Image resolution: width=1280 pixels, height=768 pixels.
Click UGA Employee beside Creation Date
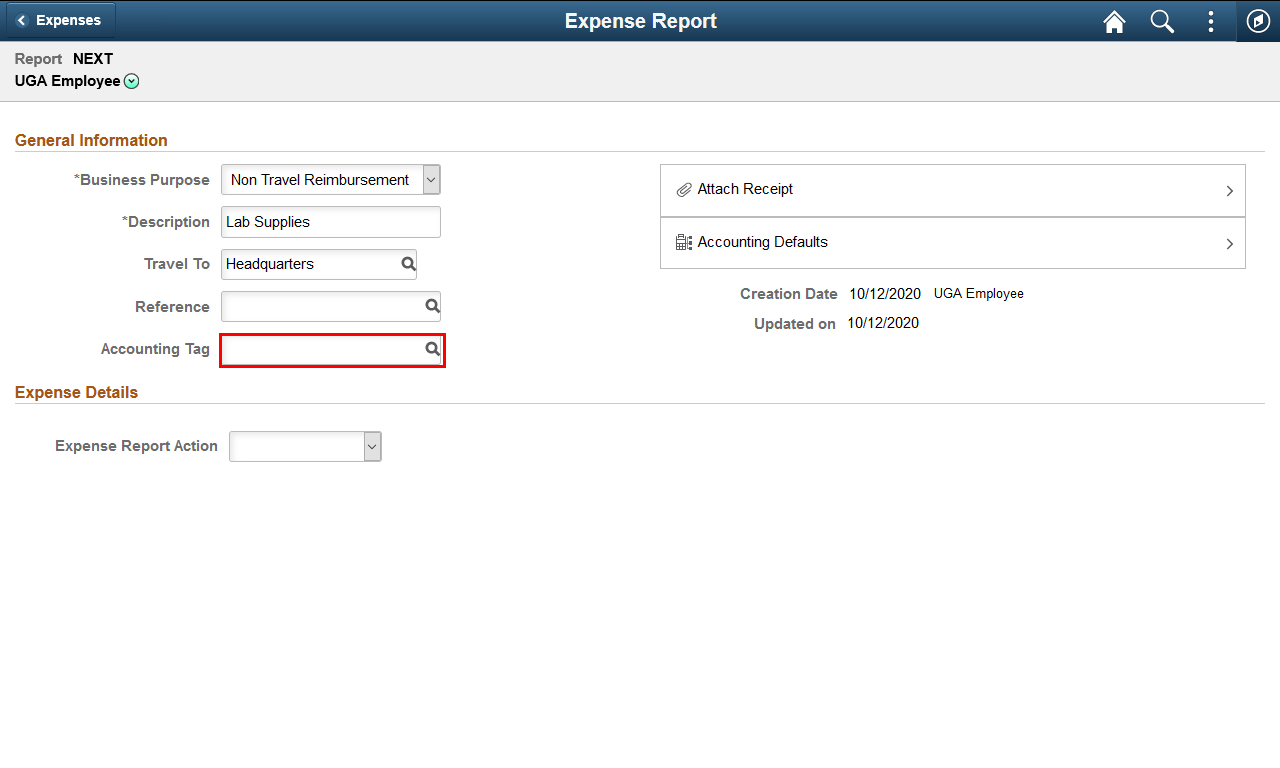[x=979, y=294]
